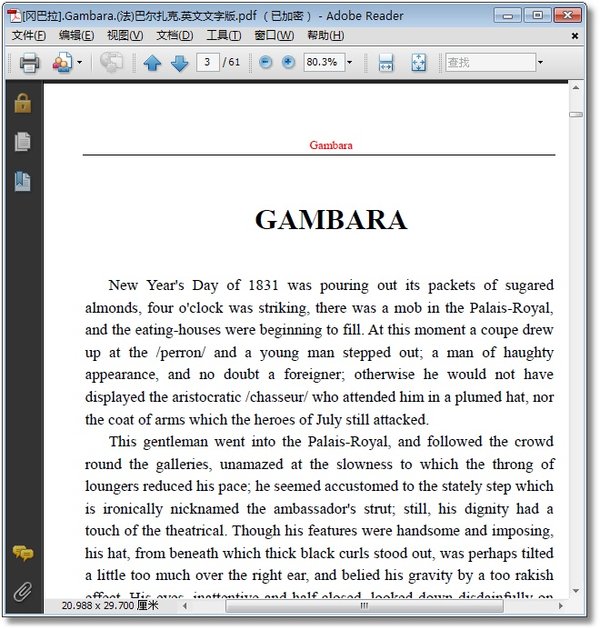This screenshot has height=630, width=600.
Task: Minimize the Adobe Reader window
Action: pyautogui.click(x=508, y=16)
